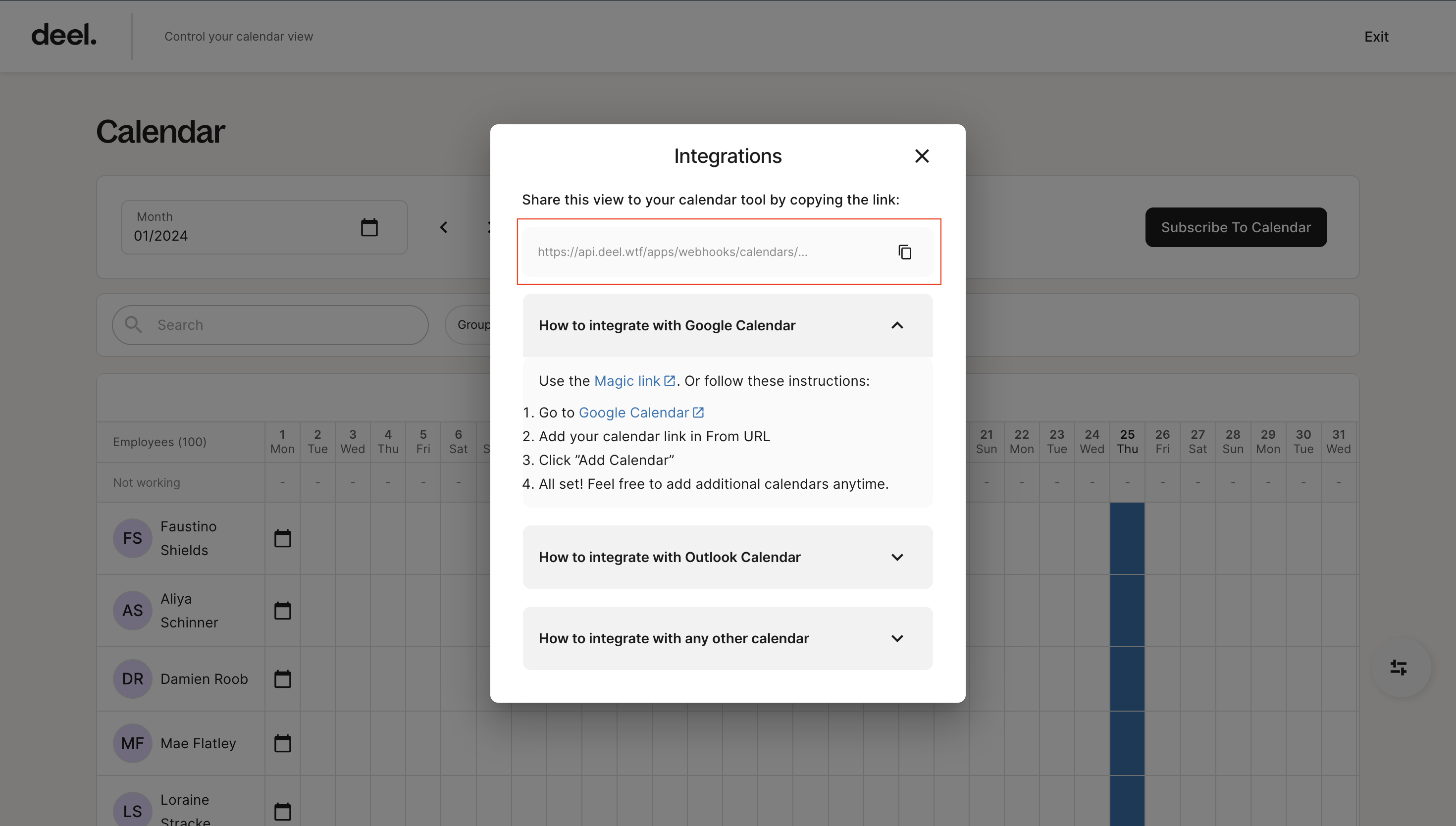Click the Control your calendar view label
Viewport: 1456px width, 826px height.
click(239, 36)
